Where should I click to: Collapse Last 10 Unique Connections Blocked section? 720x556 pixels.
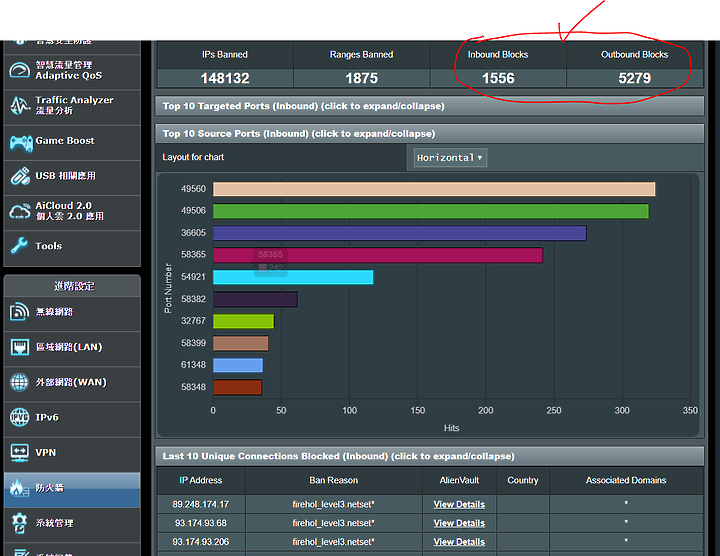click(430, 456)
